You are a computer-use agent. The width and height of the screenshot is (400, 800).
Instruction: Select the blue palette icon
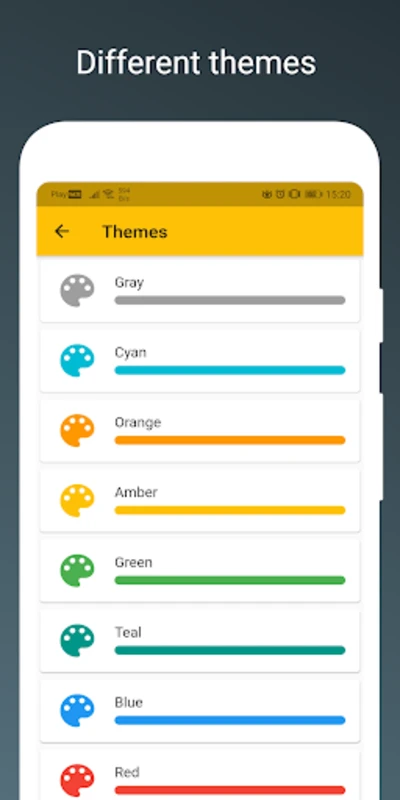(x=77, y=710)
